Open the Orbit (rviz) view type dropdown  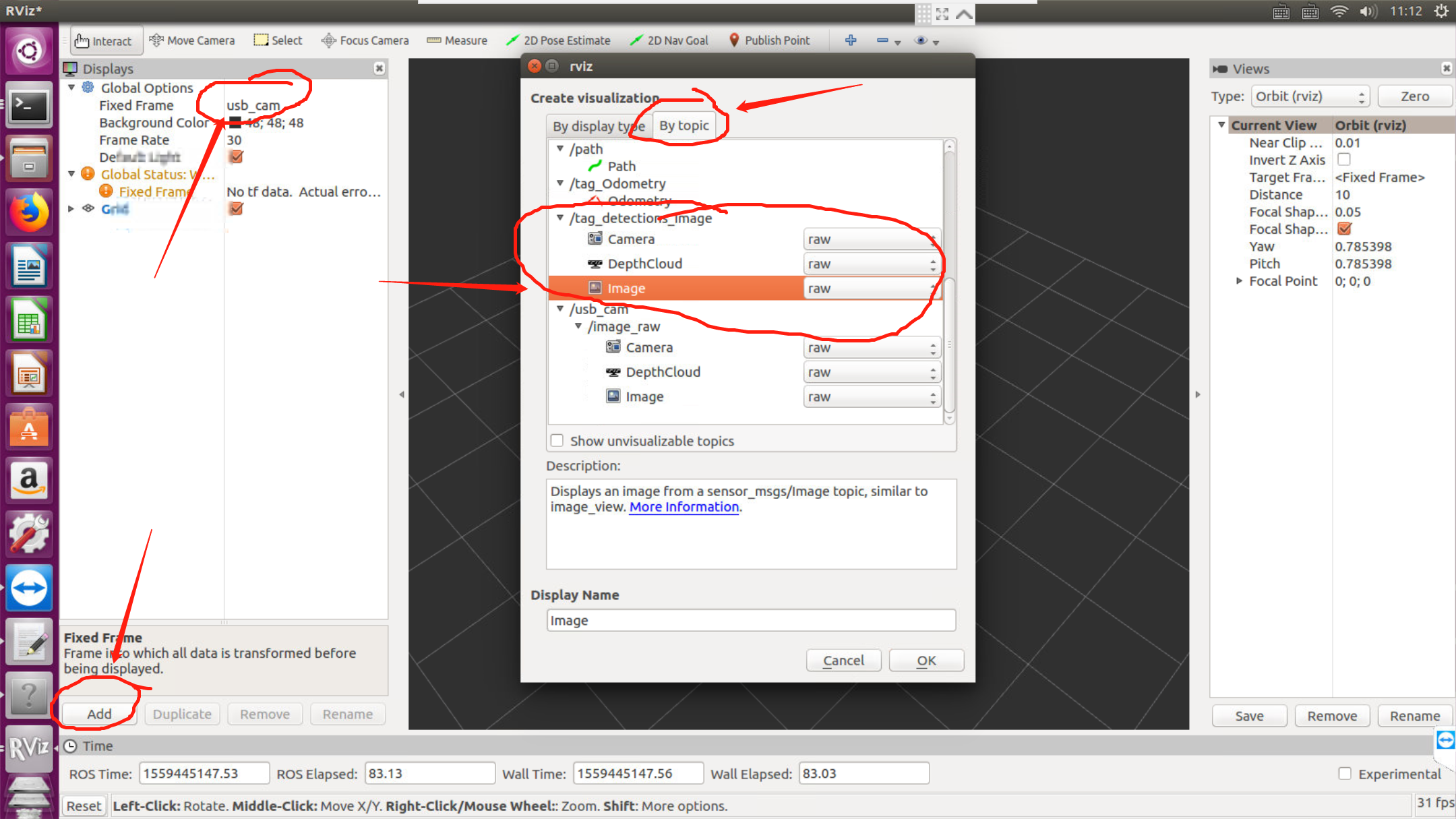click(x=1310, y=96)
